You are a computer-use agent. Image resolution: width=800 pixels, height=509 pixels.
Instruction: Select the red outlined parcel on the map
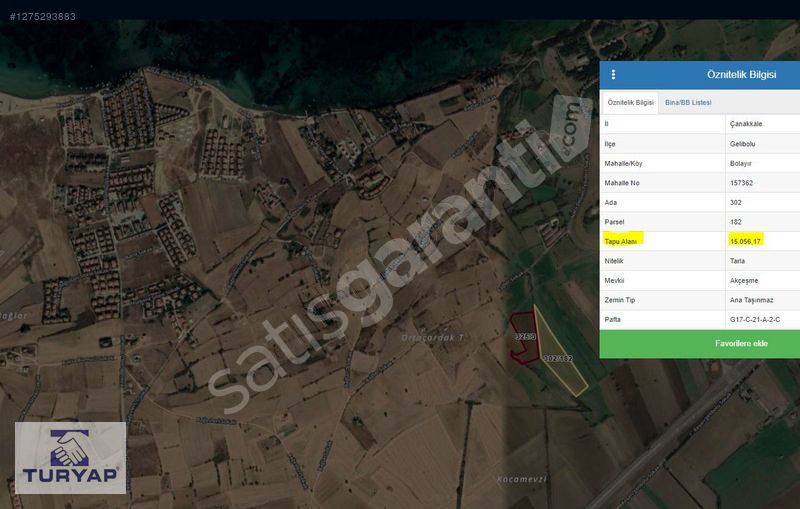click(523, 338)
